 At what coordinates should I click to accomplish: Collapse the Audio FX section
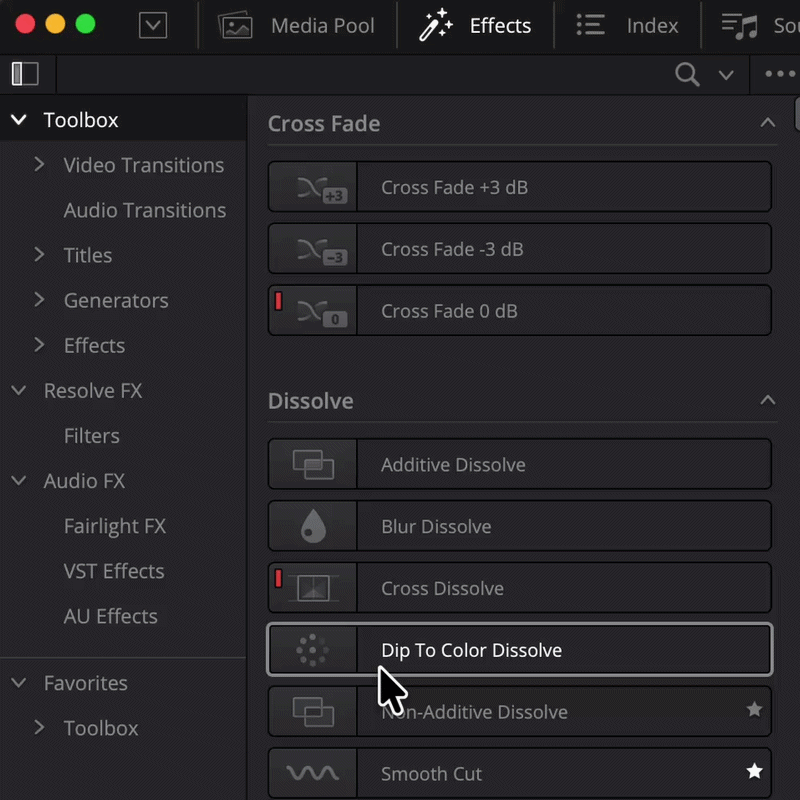click(x=19, y=481)
